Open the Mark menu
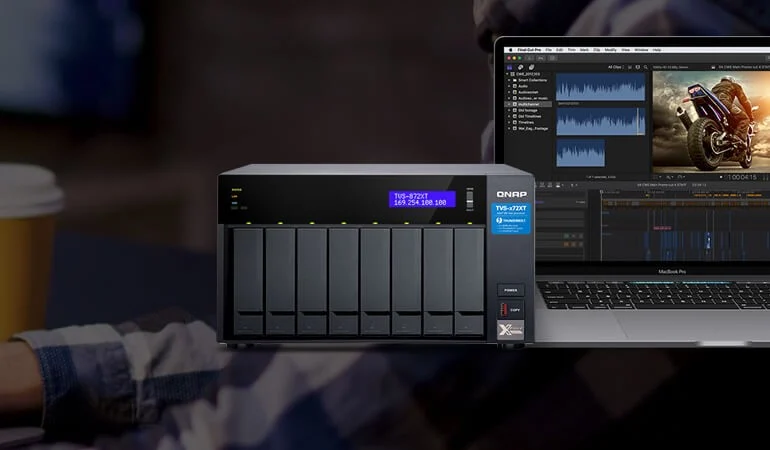Screen dimensions: 770x450 [x=584, y=50]
